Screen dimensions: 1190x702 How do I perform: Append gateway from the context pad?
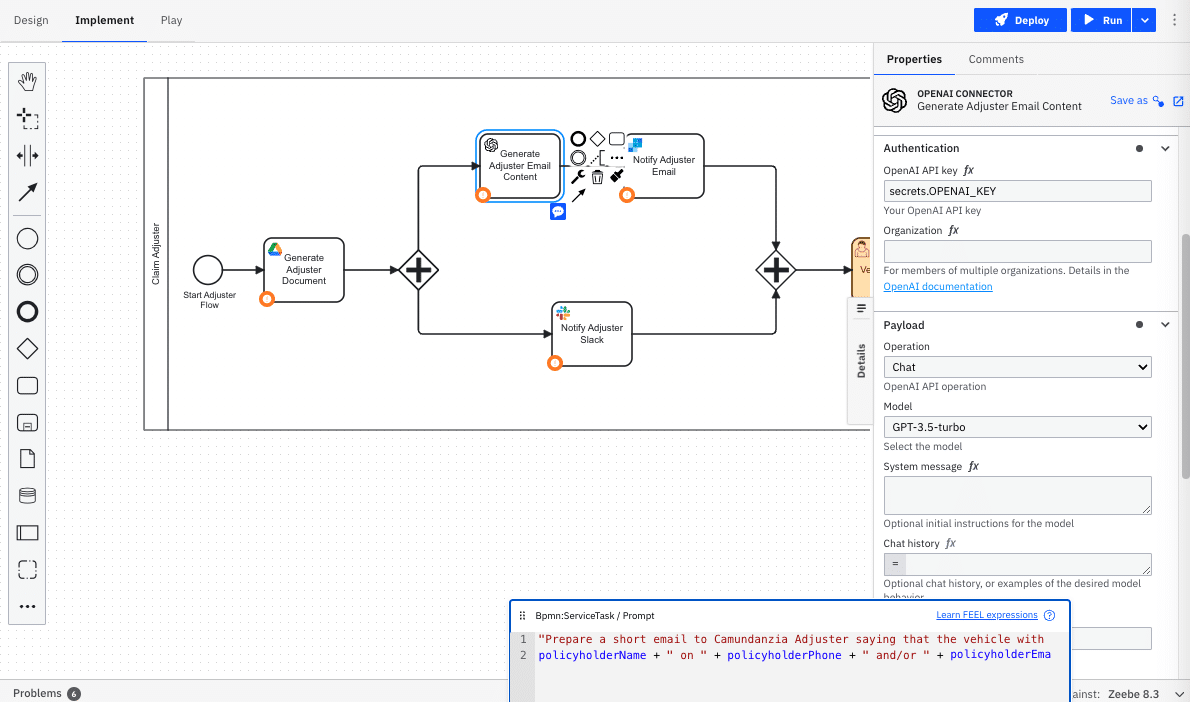(x=597, y=139)
